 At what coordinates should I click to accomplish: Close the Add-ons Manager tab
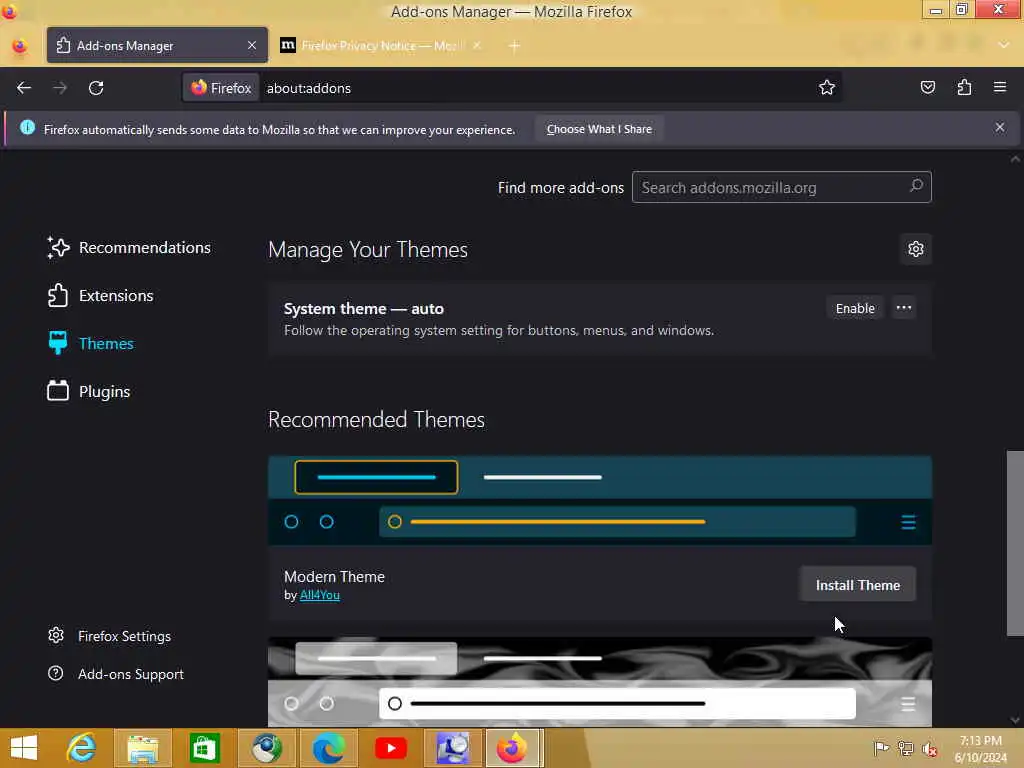point(252,45)
